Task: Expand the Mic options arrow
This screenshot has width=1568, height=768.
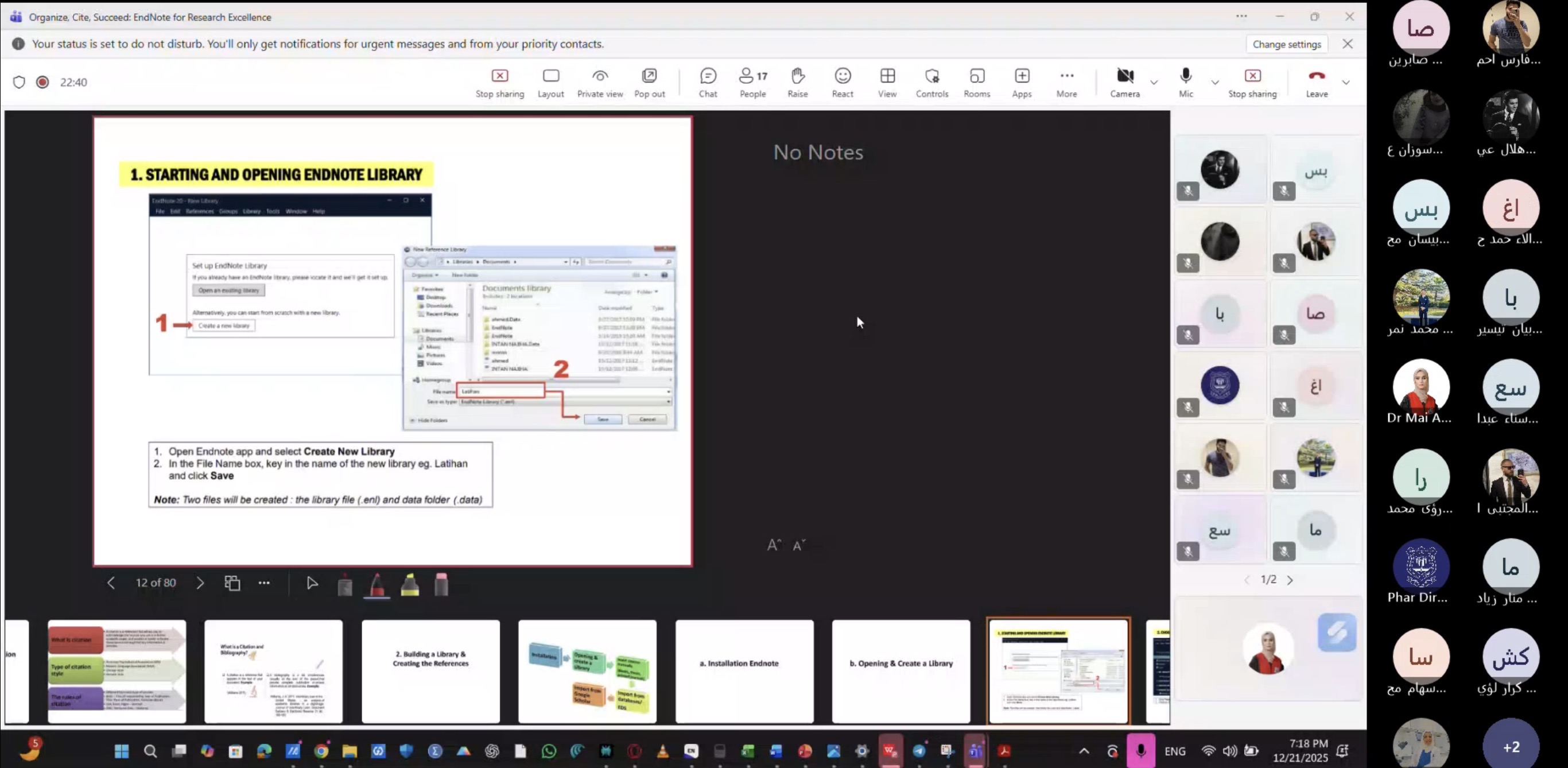Action: click(1214, 82)
